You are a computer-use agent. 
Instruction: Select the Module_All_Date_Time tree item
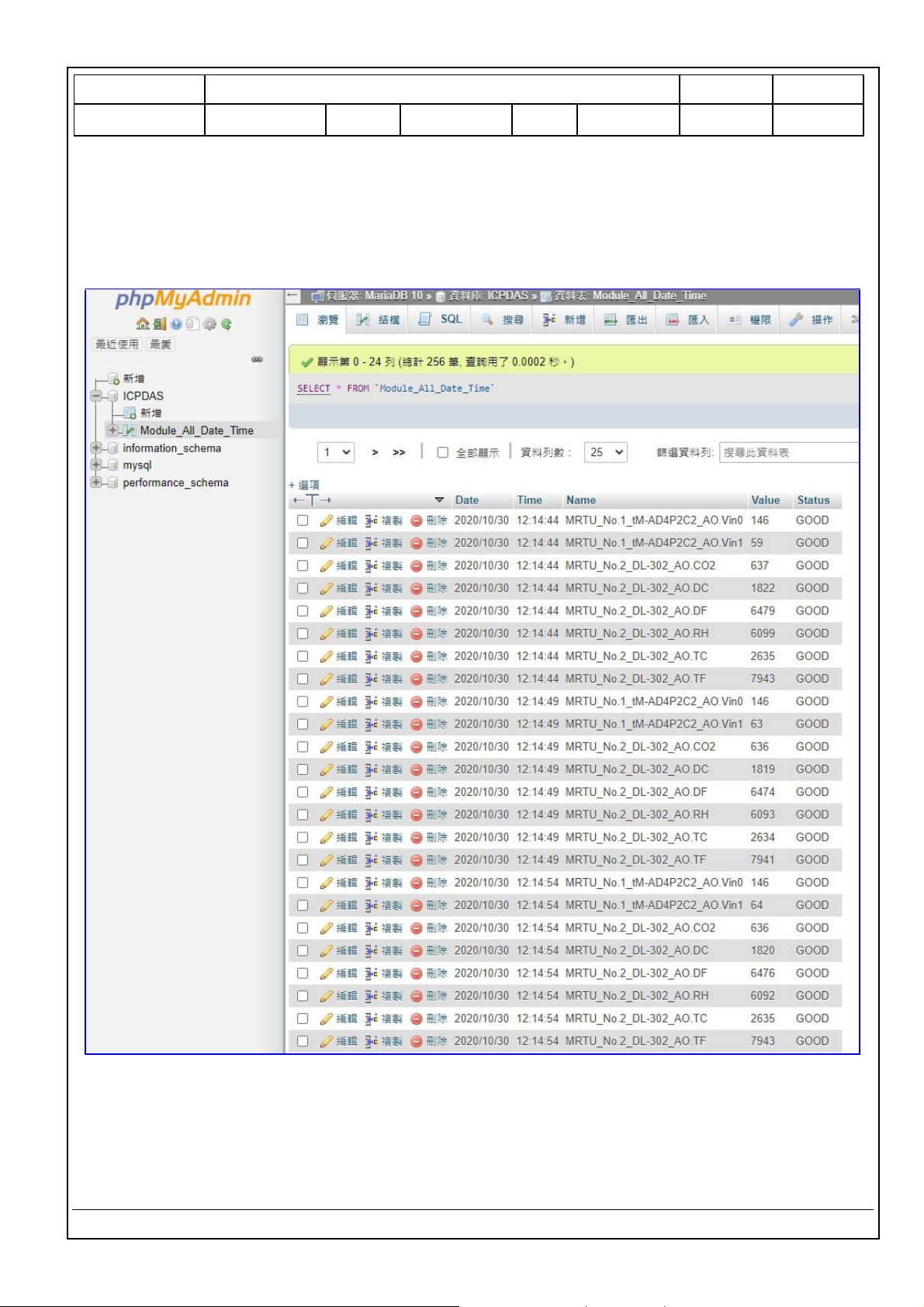point(197,430)
